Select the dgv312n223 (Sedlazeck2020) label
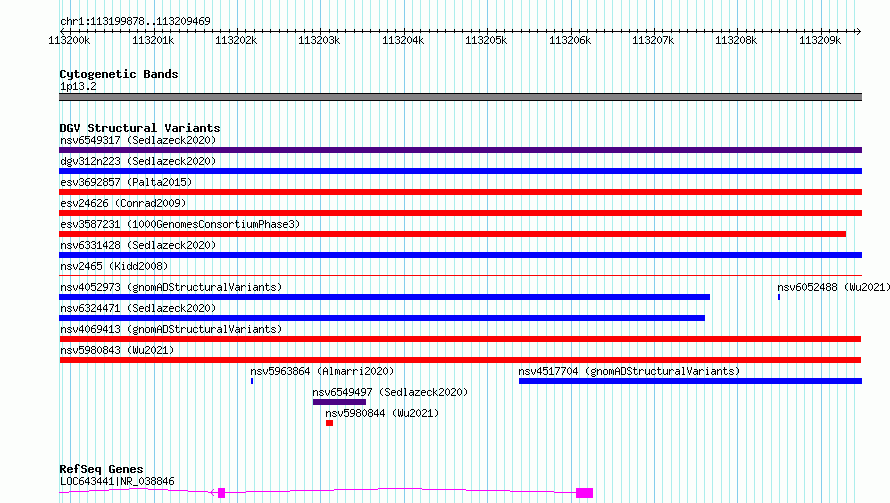Screen dimensions: 890x503 [x=138, y=161]
